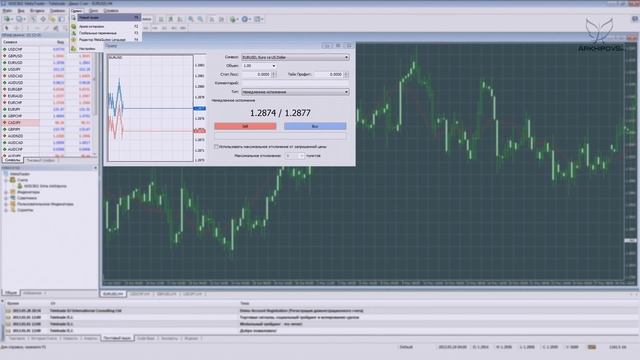Select the AUDCAD row in Market Watch
Viewport: 640px width, 360px height.
(48, 143)
